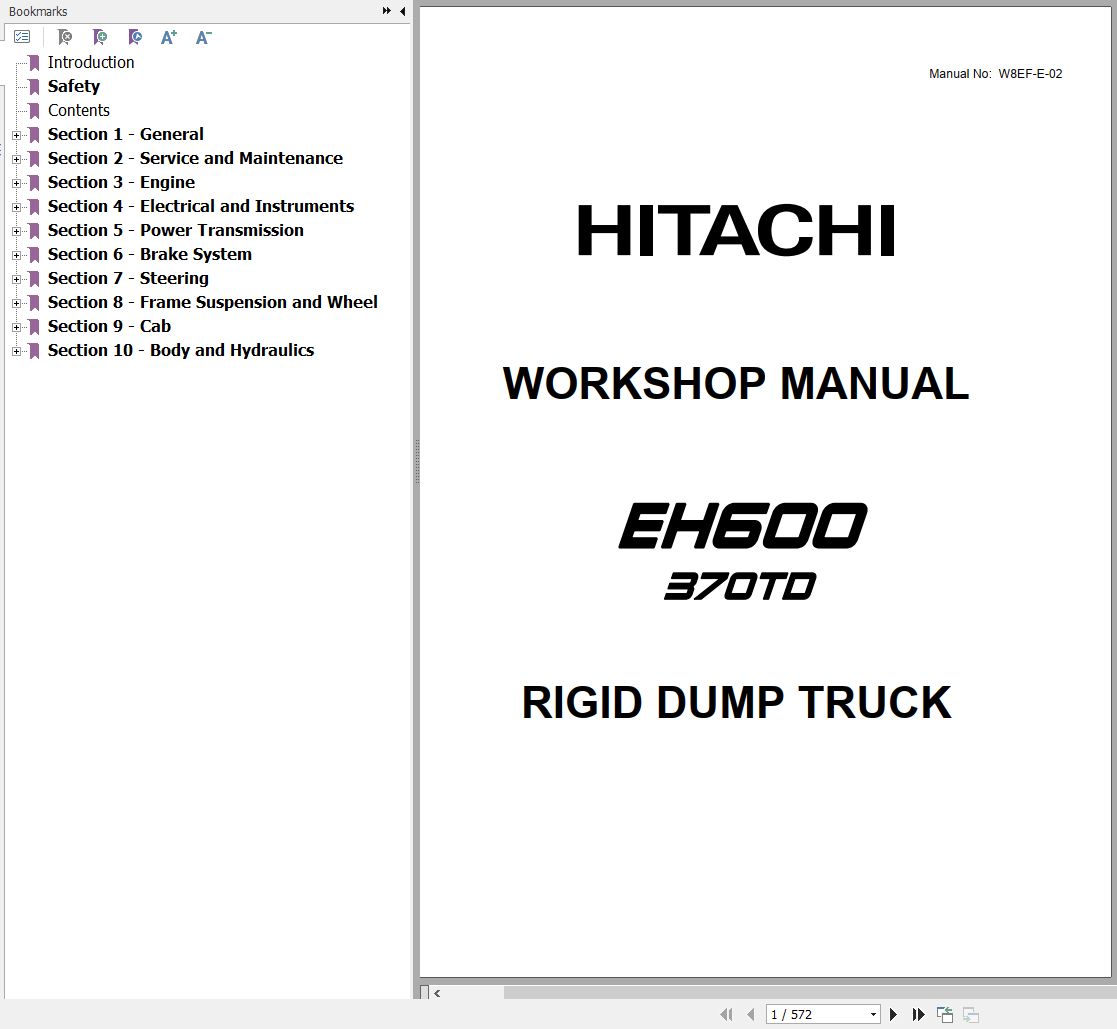Decrease bookmark text size (A-)

pos(204,37)
